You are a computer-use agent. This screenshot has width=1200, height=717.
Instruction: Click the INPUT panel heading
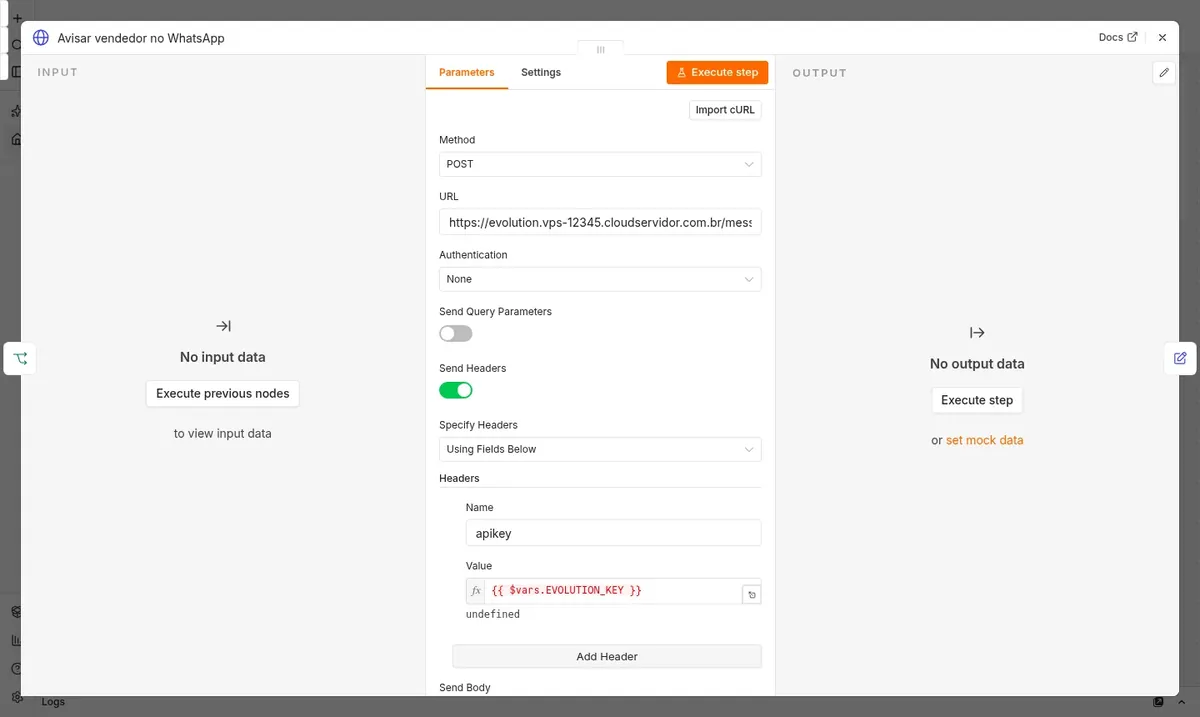coord(58,72)
